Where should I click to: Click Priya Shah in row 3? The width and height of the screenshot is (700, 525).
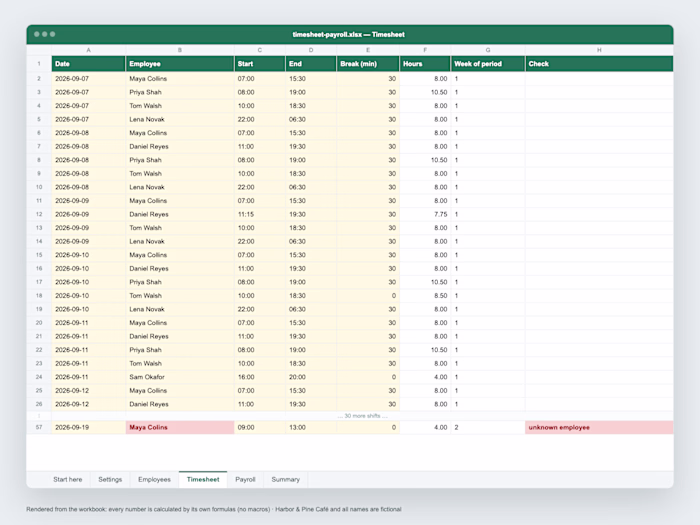tap(180, 92)
